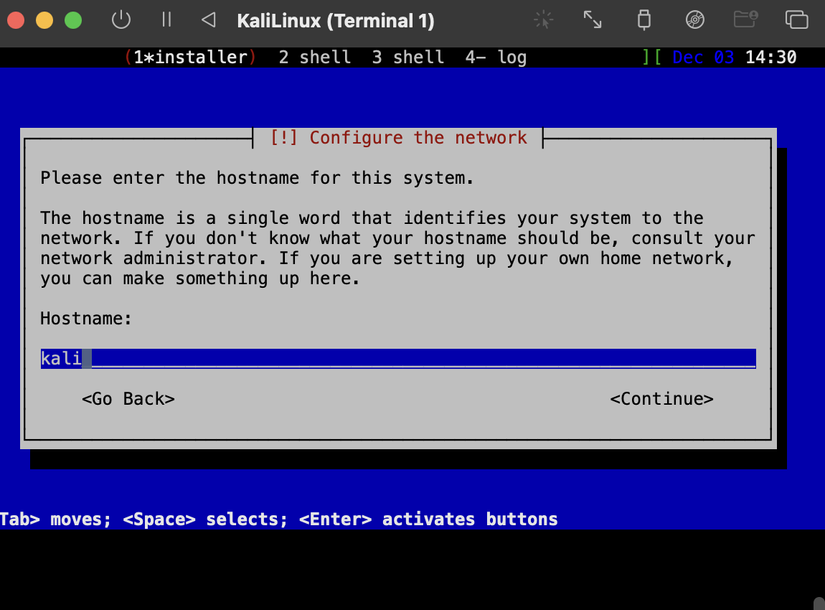Maximize the window with green button
Screen dimensions: 825x610
click(x=73, y=21)
